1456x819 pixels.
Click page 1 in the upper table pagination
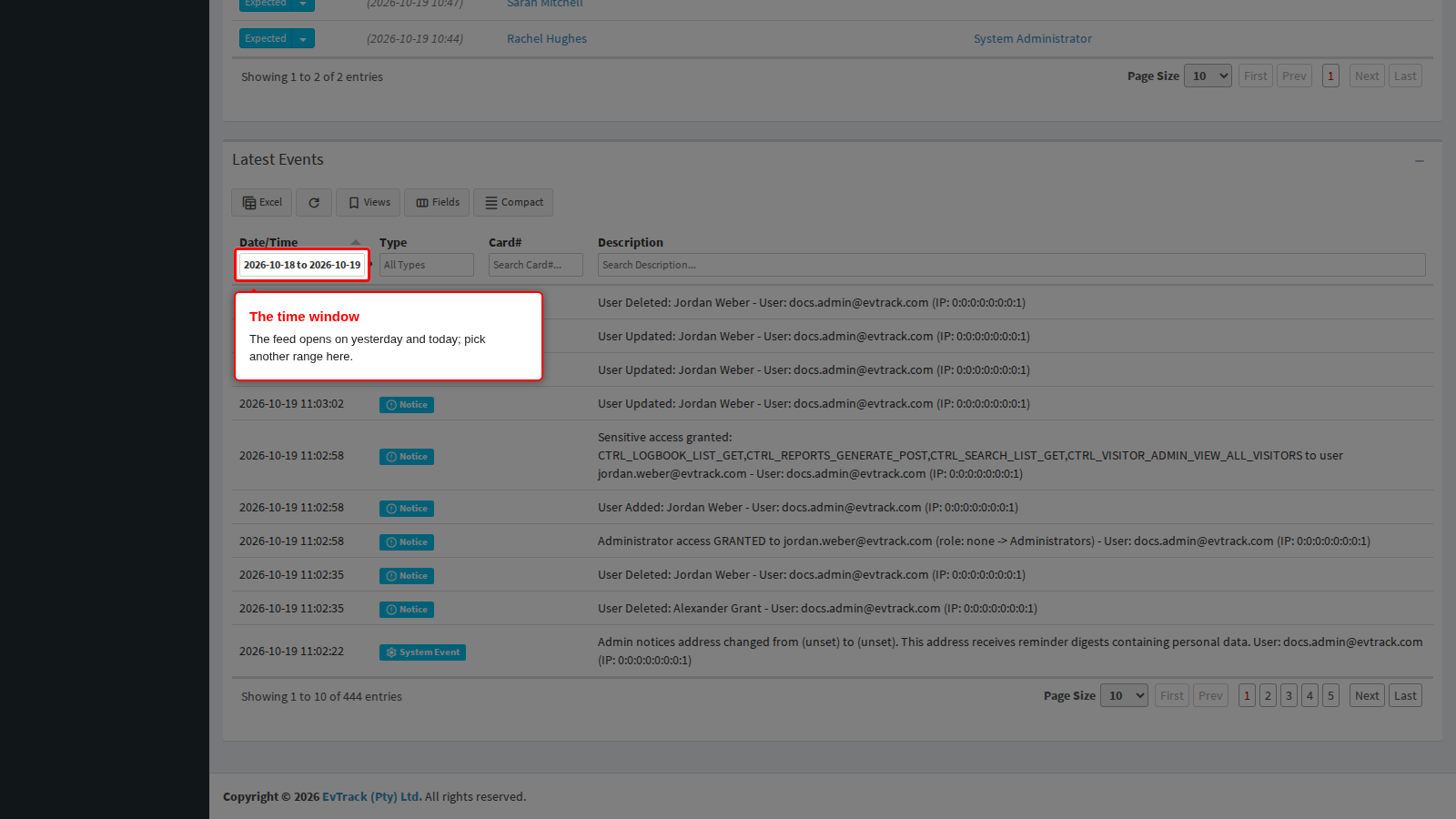[x=1330, y=76]
